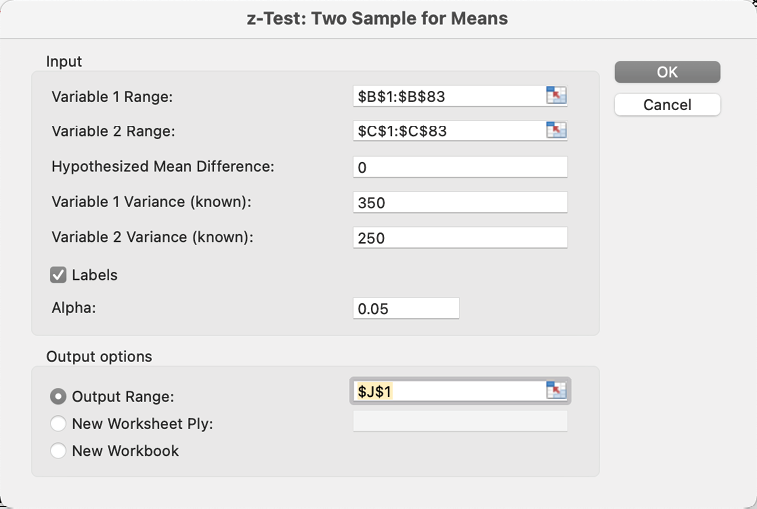Click the 'Input' section heading
Viewport: 757px width, 509px height.
[x=64, y=61]
